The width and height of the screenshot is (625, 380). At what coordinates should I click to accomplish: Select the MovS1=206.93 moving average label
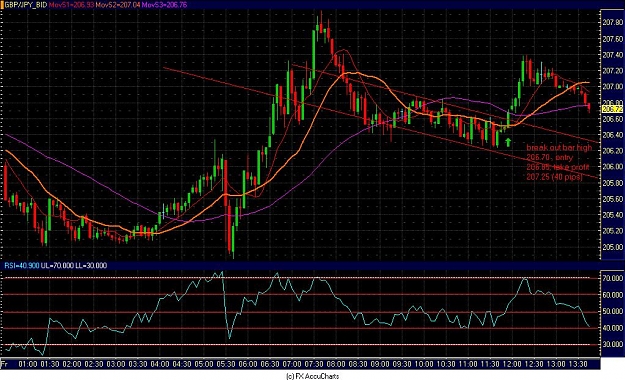click(71, 5)
